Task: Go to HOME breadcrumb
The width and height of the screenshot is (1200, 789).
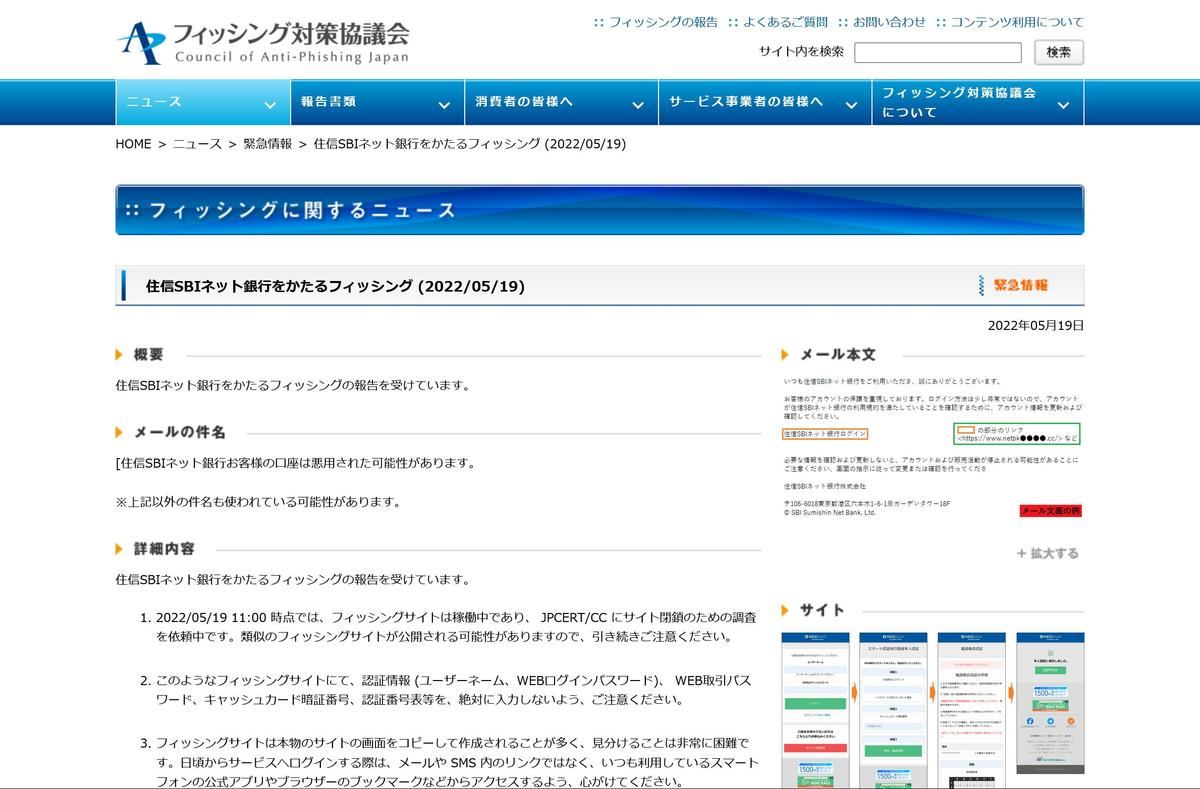Action: 133,144
